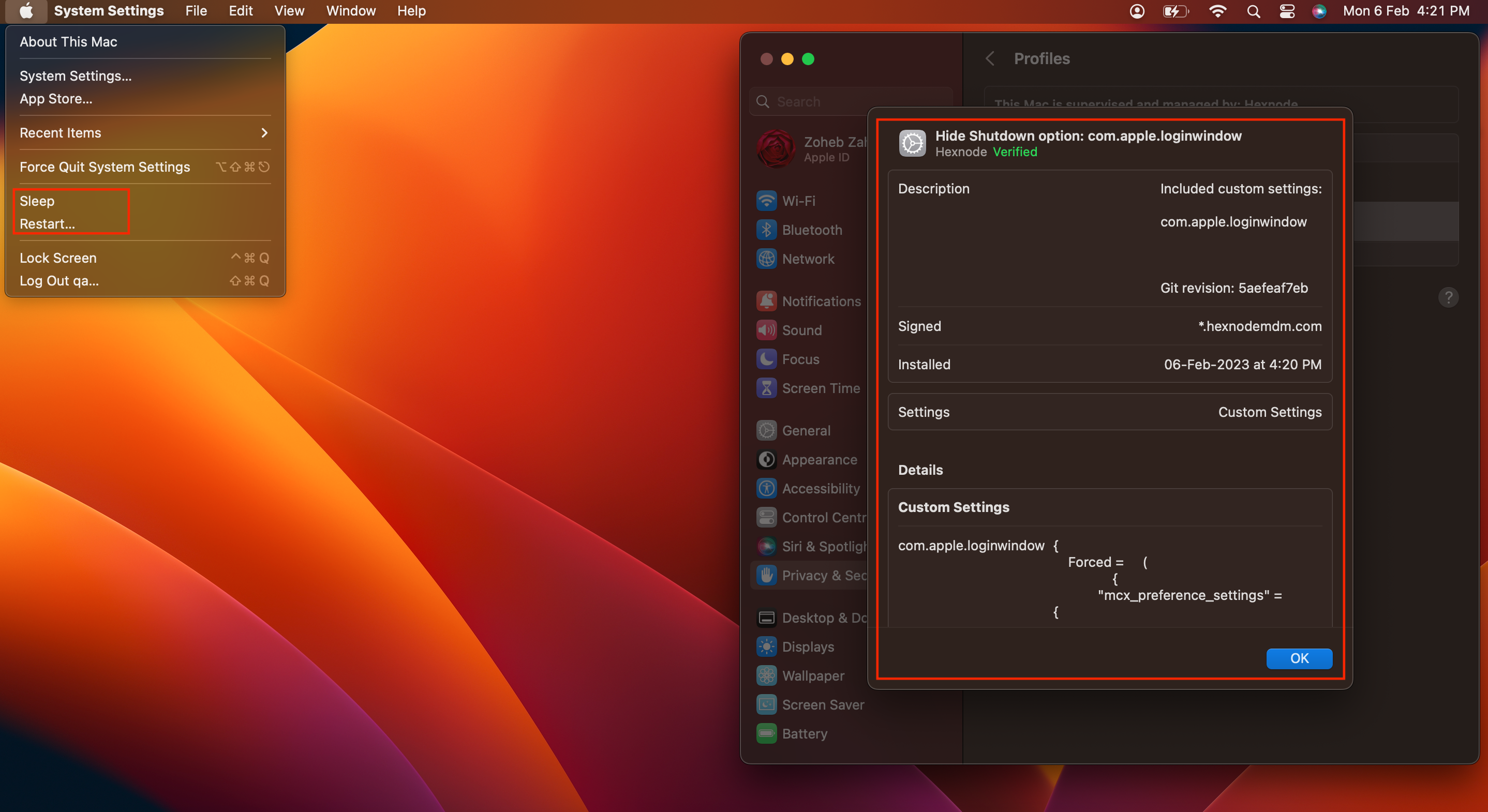The width and height of the screenshot is (1488, 812).
Task: Click the Wi-Fi status icon in menu bar
Action: [1217, 11]
